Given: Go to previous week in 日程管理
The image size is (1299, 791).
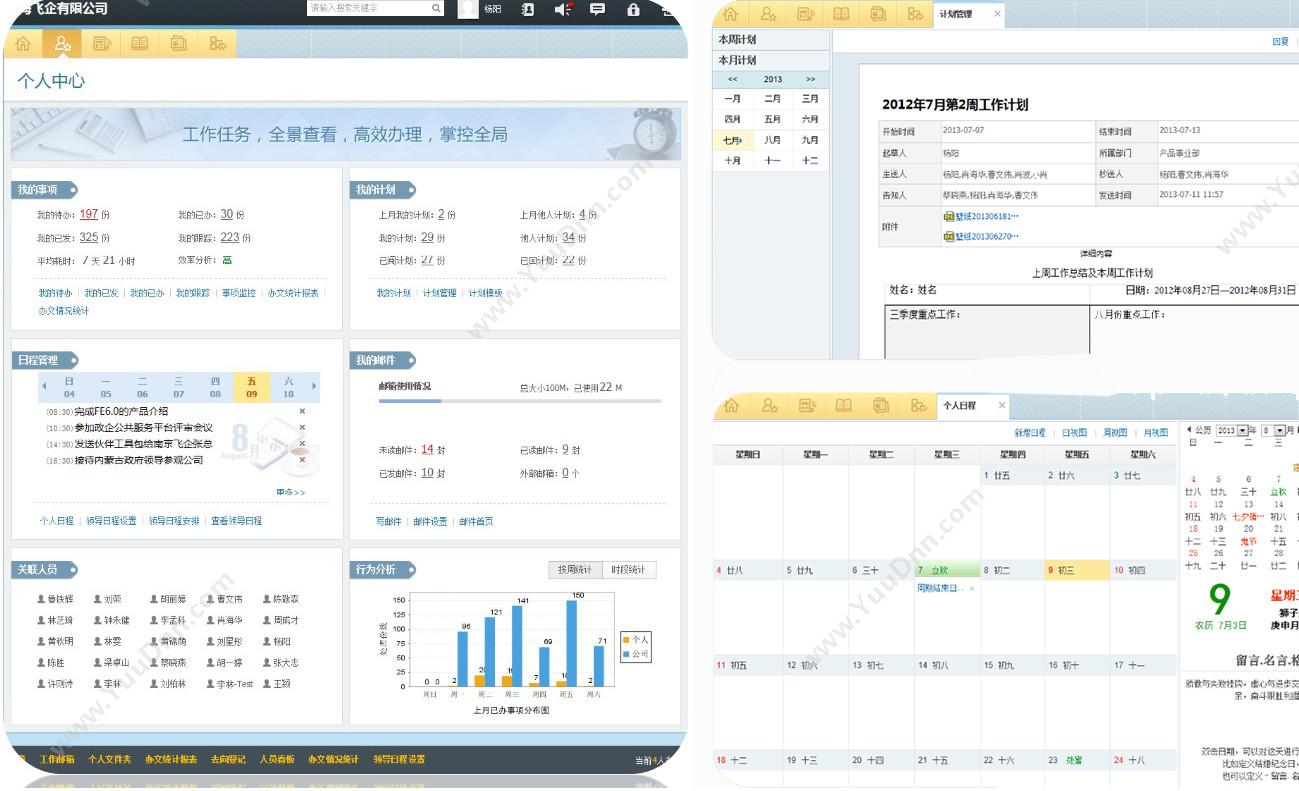Looking at the screenshot, I should point(44,386).
